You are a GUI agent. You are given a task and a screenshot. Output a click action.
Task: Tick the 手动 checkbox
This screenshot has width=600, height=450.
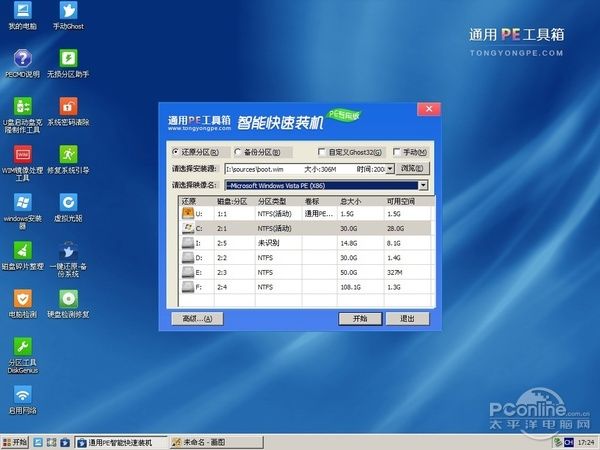coord(397,152)
